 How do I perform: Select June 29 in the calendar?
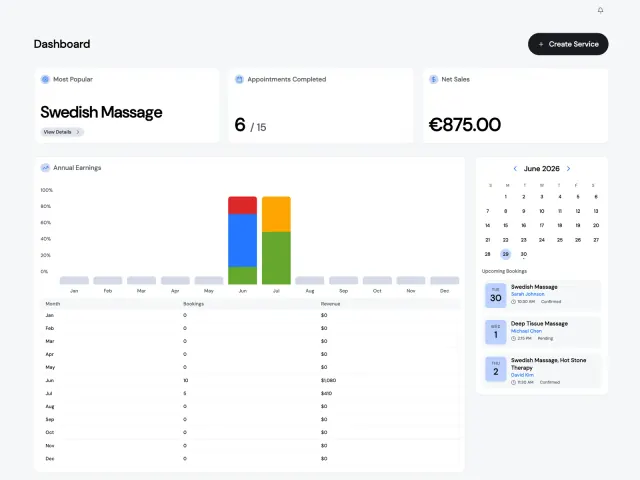pyautogui.click(x=506, y=254)
